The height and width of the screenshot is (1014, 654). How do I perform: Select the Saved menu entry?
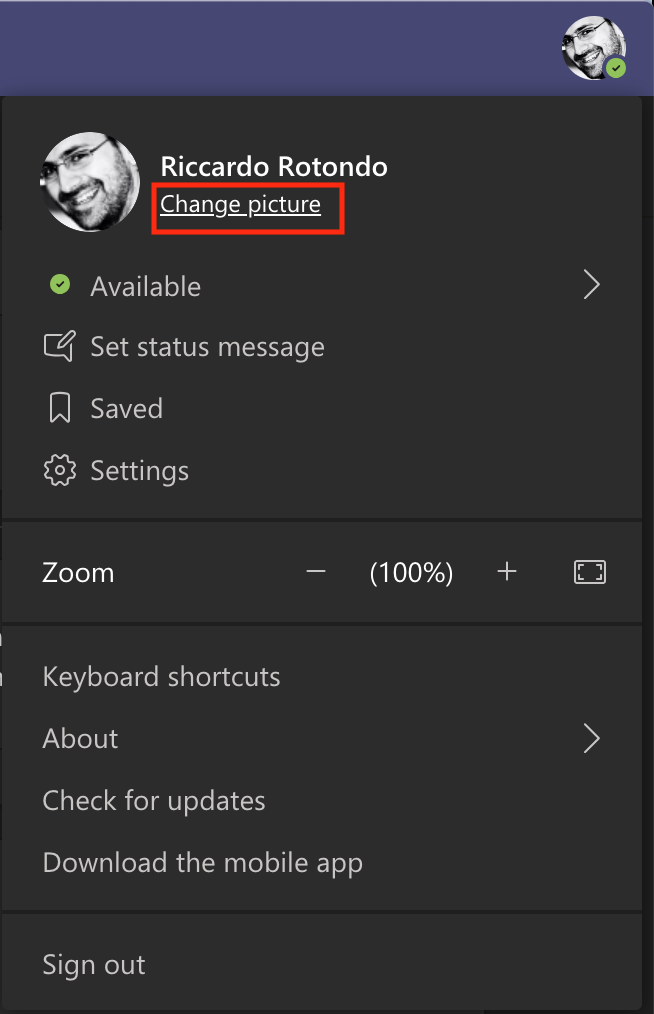[x=322, y=409]
